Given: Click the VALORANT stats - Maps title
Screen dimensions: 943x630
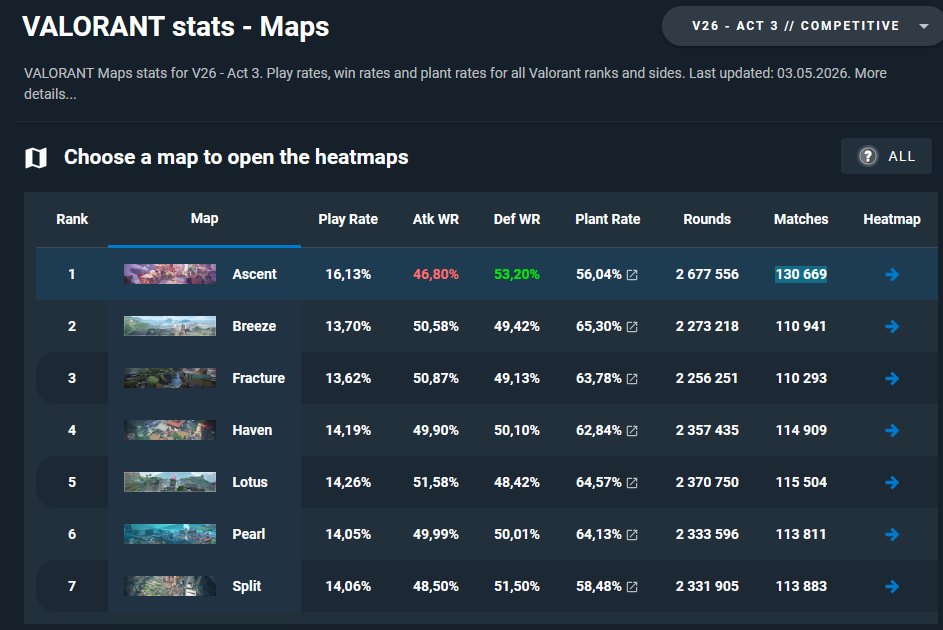Looking at the screenshot, I should pyautogui.click(x=176, y=26).
